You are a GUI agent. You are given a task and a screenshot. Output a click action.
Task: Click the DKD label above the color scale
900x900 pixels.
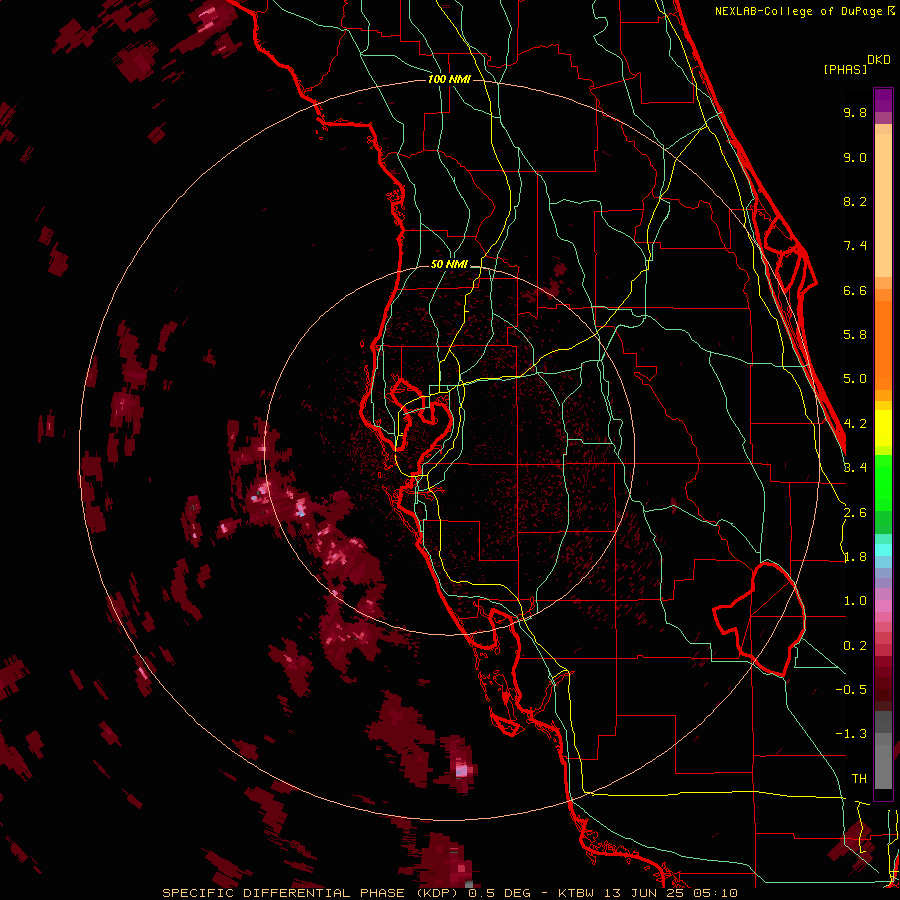878,60
